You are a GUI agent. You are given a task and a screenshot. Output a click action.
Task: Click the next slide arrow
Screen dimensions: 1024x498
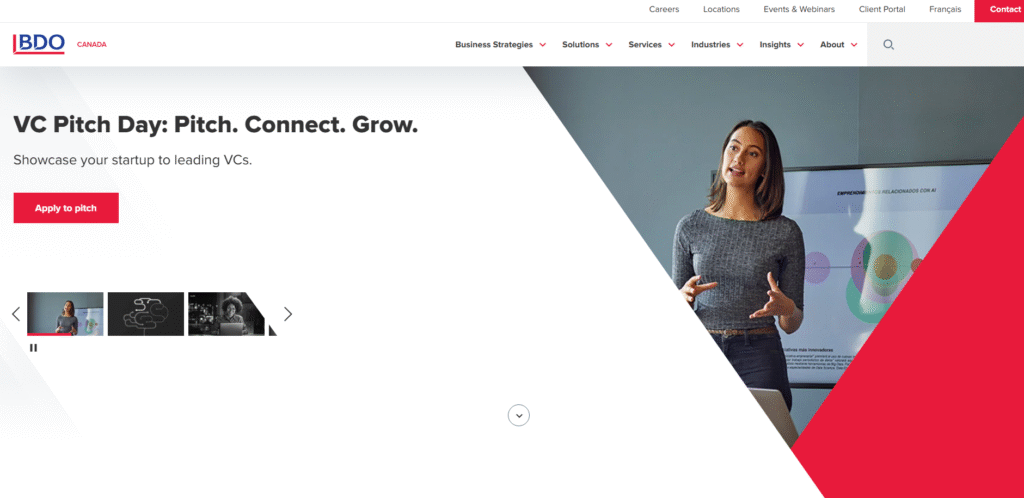coord(288,314)
